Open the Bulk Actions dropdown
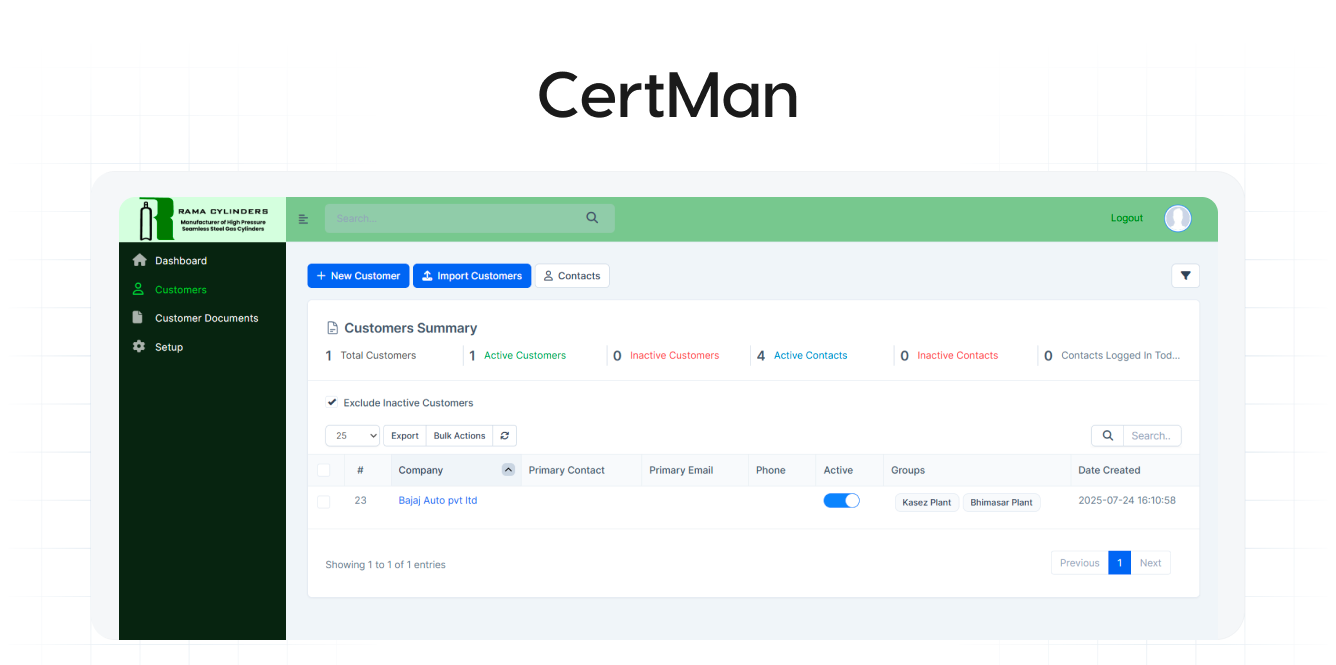Viewport: 1336px width, 665px height. click(x=459, y=436)
